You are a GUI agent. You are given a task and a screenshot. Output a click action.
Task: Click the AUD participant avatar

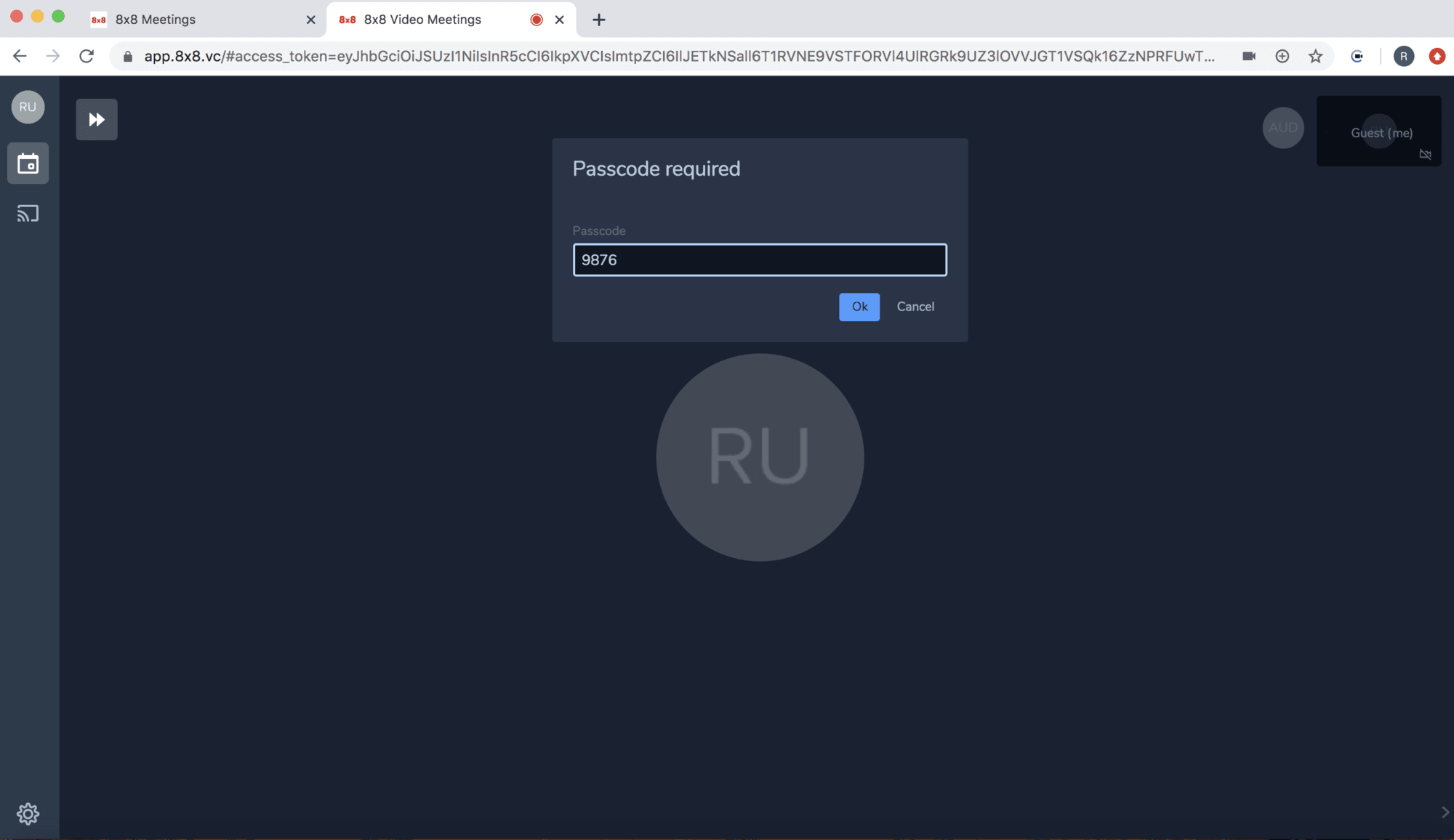click(1283, 128)
